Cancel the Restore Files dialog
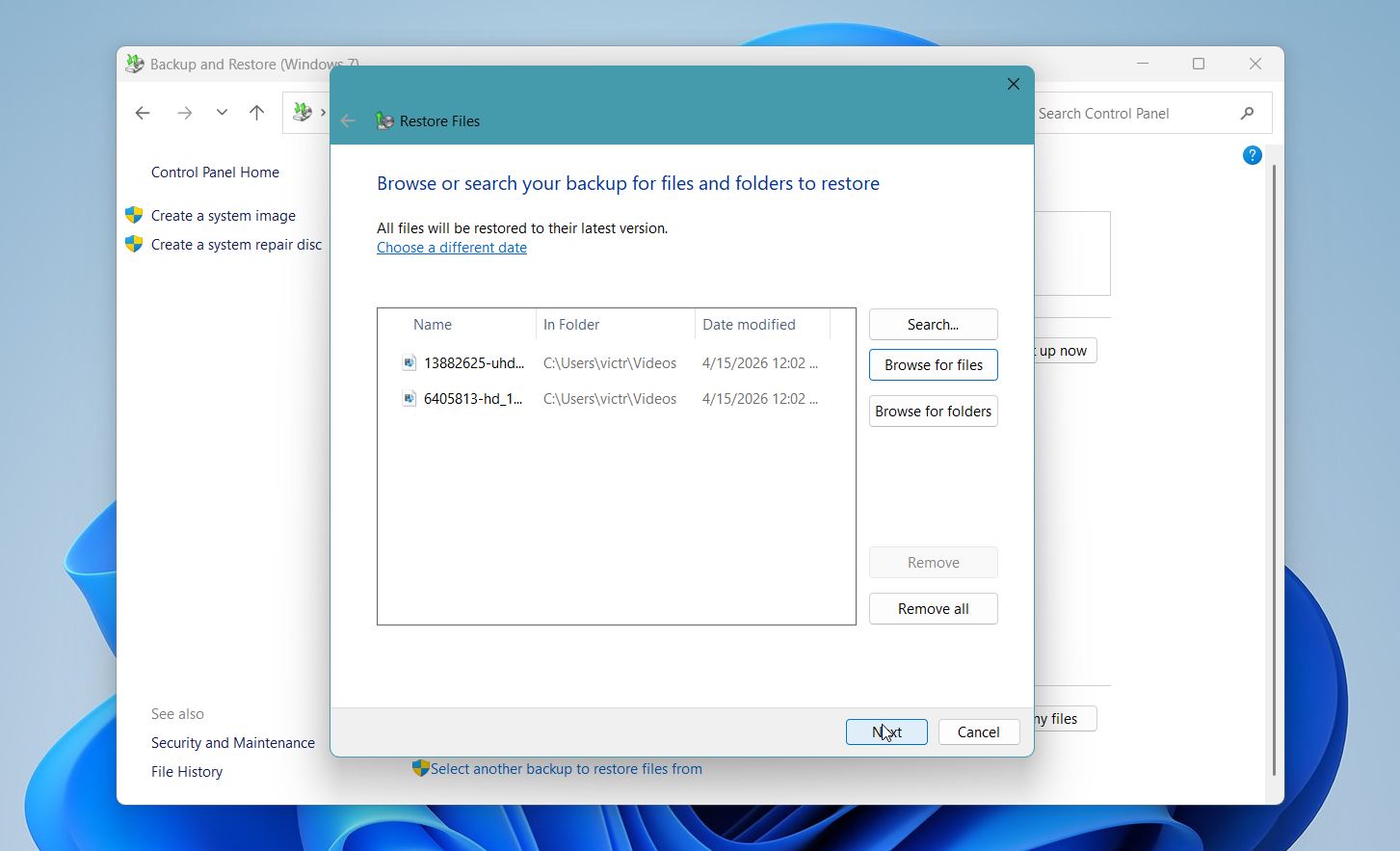The image size is (1400, 851). pyautogui.click(x=979, y=732)
